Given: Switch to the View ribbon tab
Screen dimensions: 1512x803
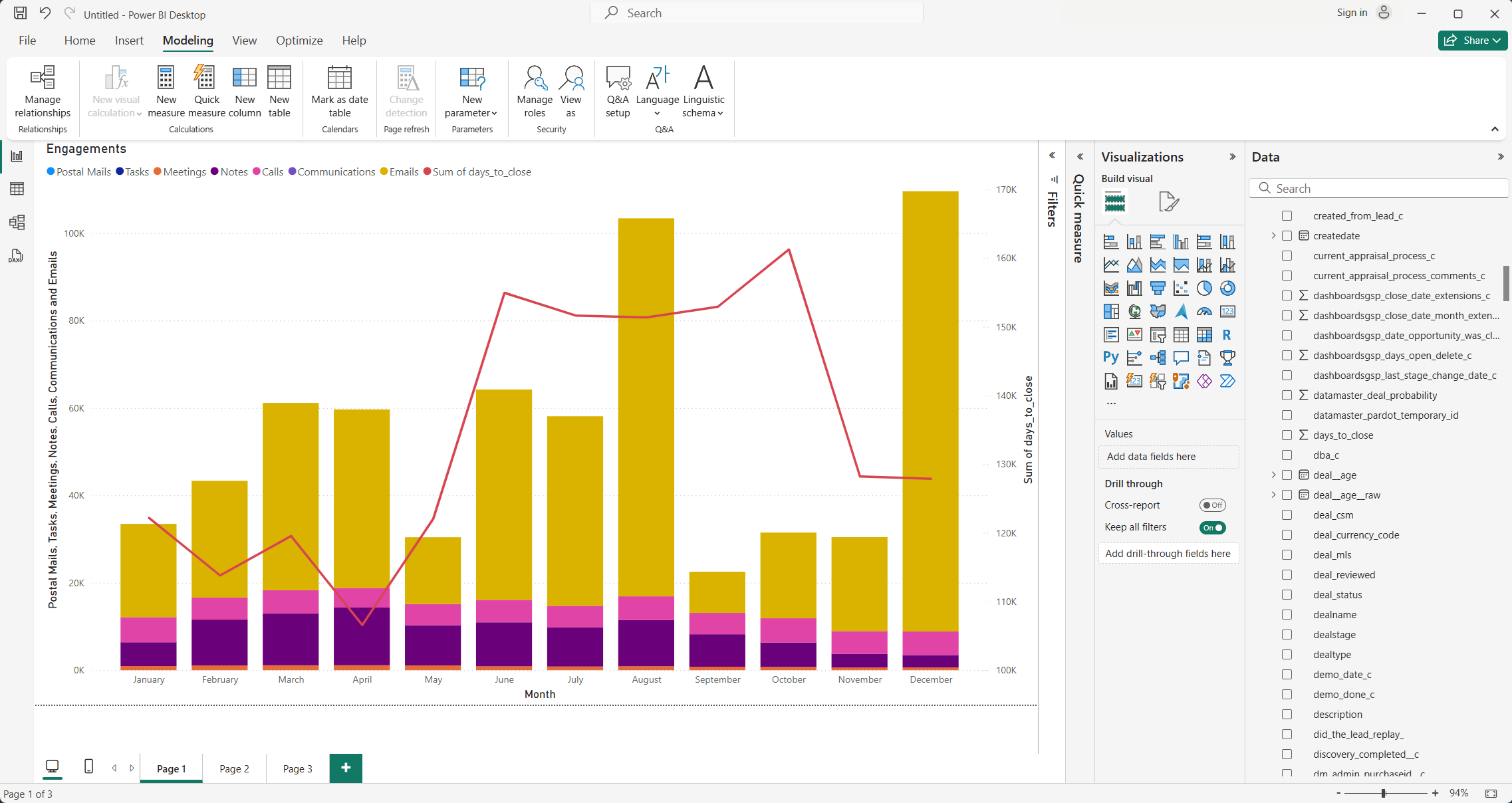Looking at the screenshot, I should pyautogui.click(x=244, y=41).
